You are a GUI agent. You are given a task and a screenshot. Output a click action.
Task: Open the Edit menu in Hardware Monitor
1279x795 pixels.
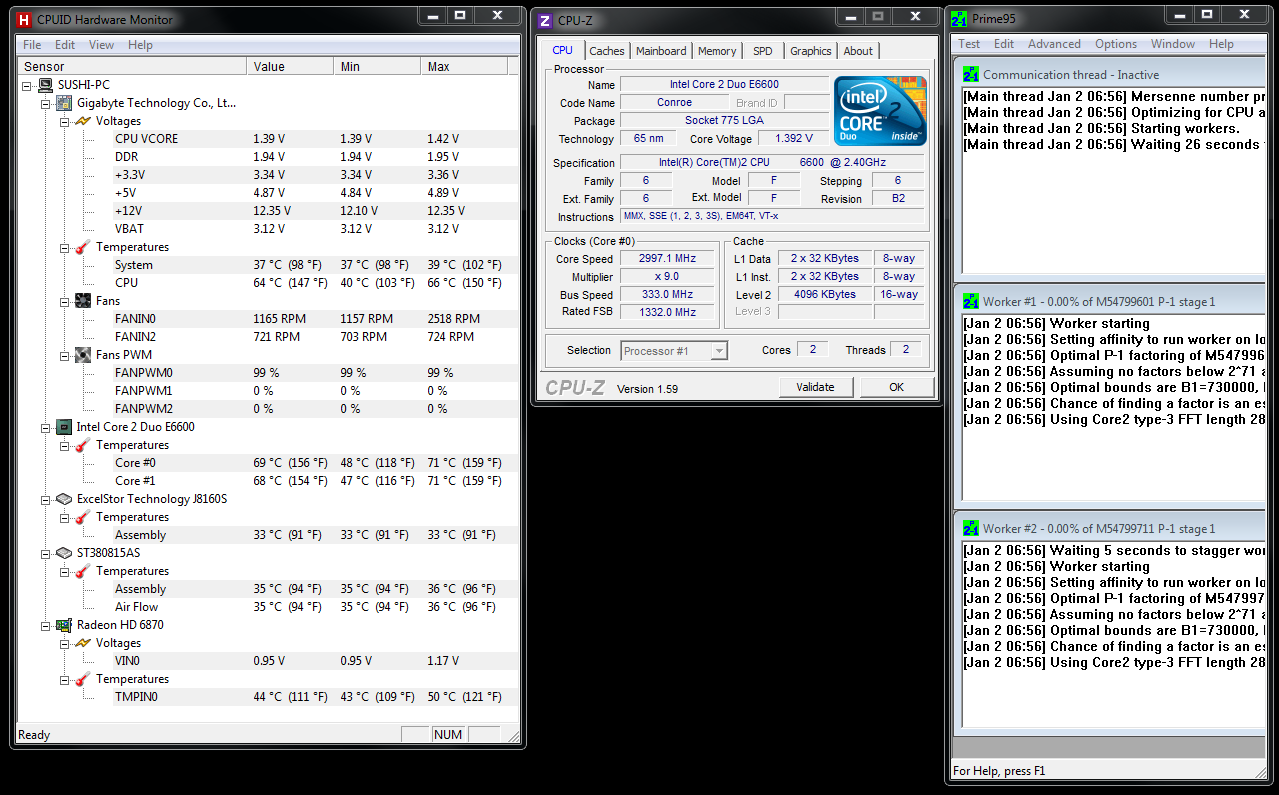pyautogui.click(x=65, y=45)
